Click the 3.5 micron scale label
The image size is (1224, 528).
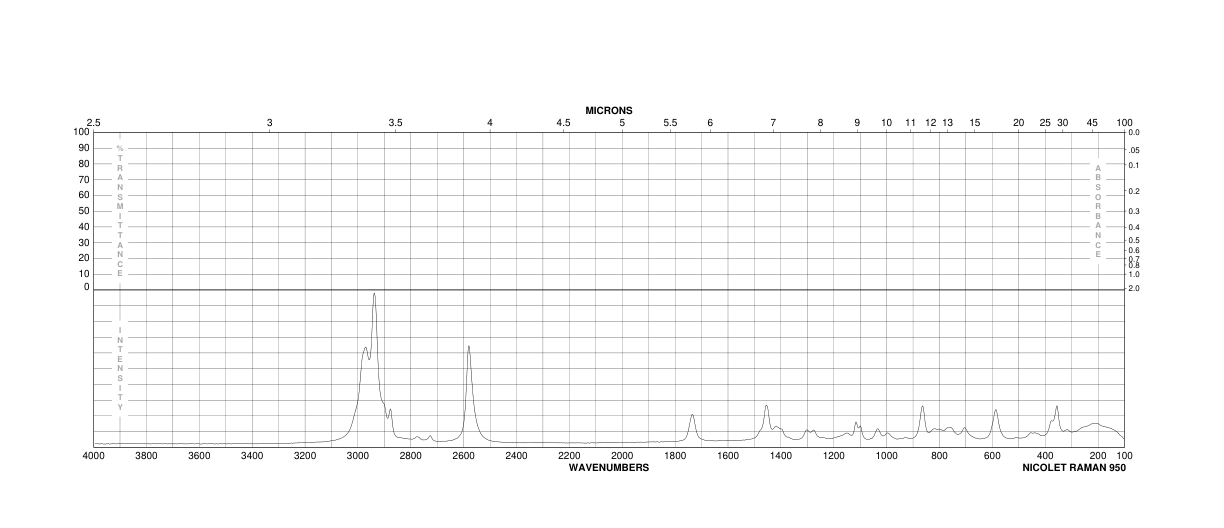pyautogui.click(x=395, y=123)
